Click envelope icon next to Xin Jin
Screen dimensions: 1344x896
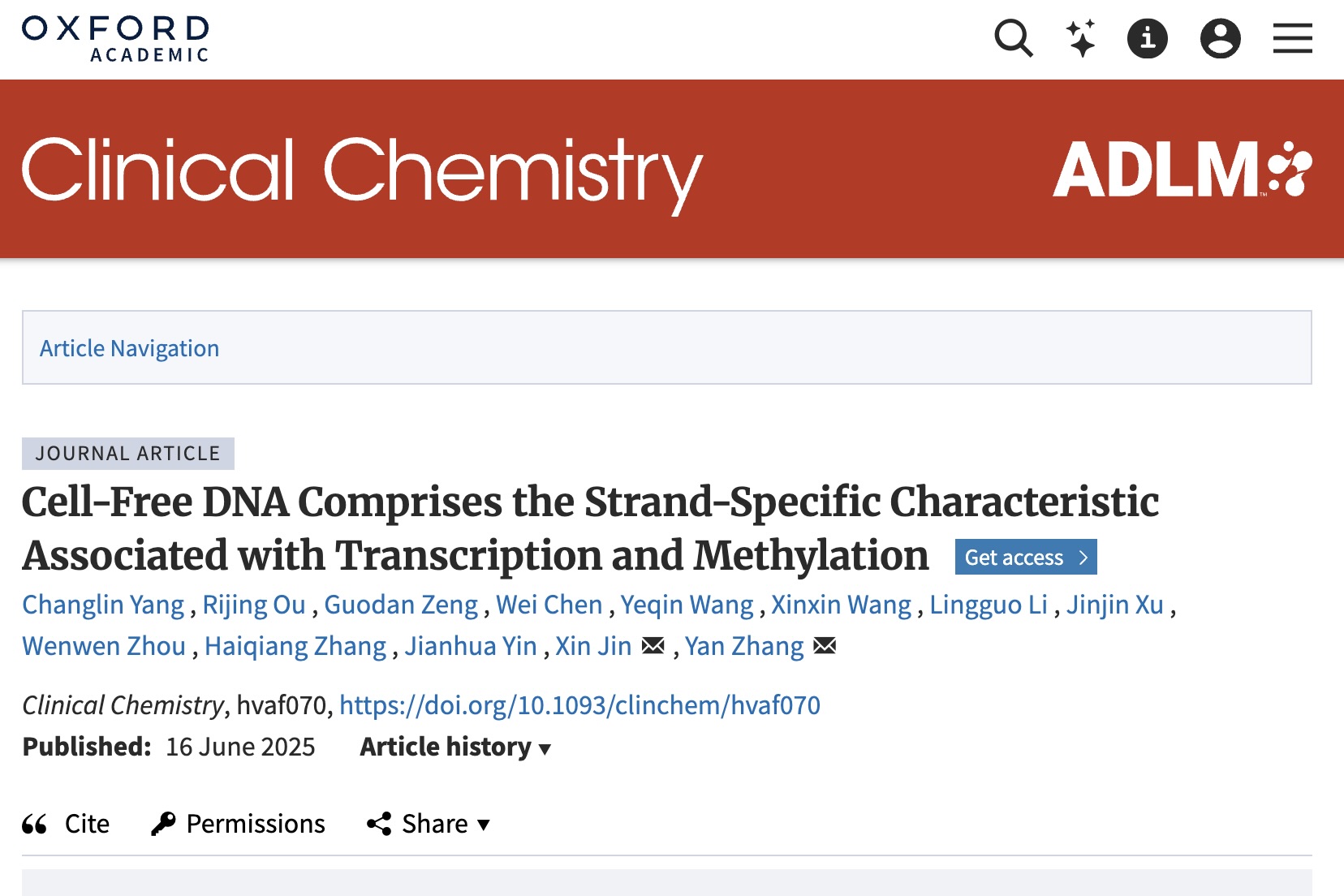(653, 646)
